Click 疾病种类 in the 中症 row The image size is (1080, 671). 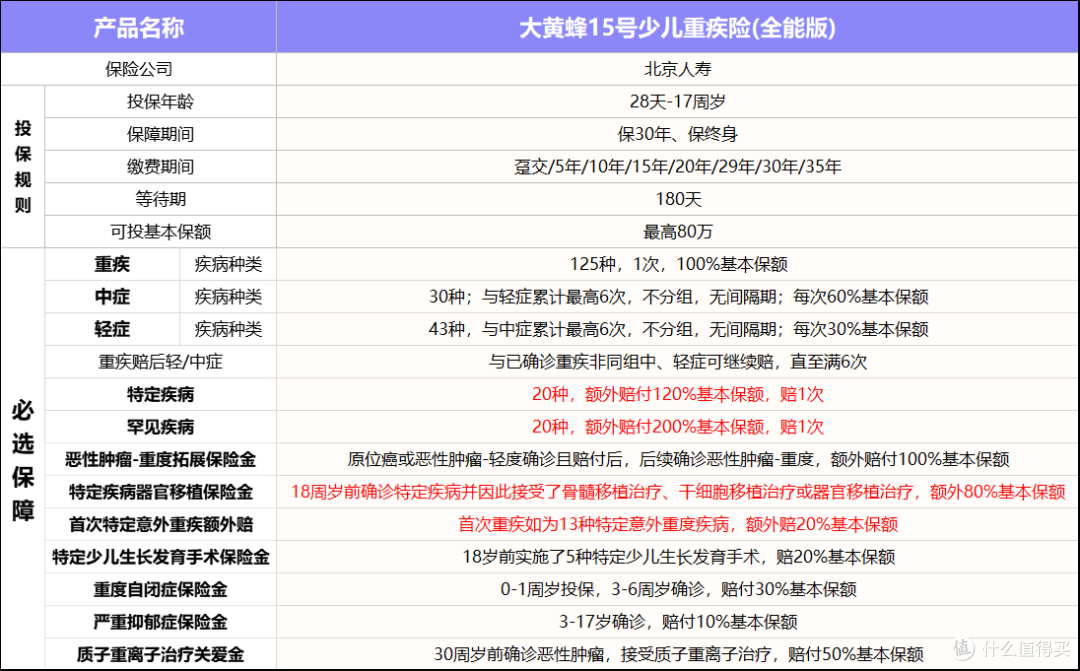(x=228, y=296)
